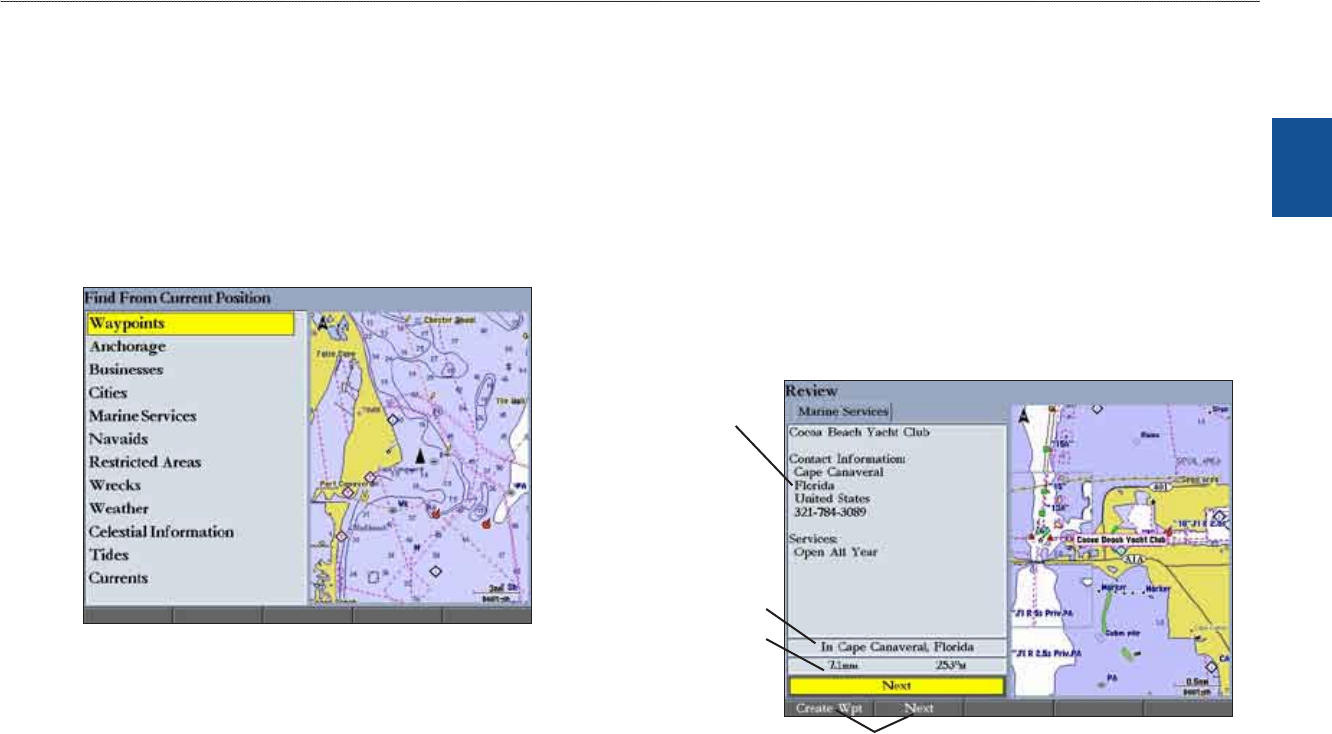Image resolution: width=1332 pixels, height=734 pixels.
Task: Open Celestial Information
Action: pos(162,532)
